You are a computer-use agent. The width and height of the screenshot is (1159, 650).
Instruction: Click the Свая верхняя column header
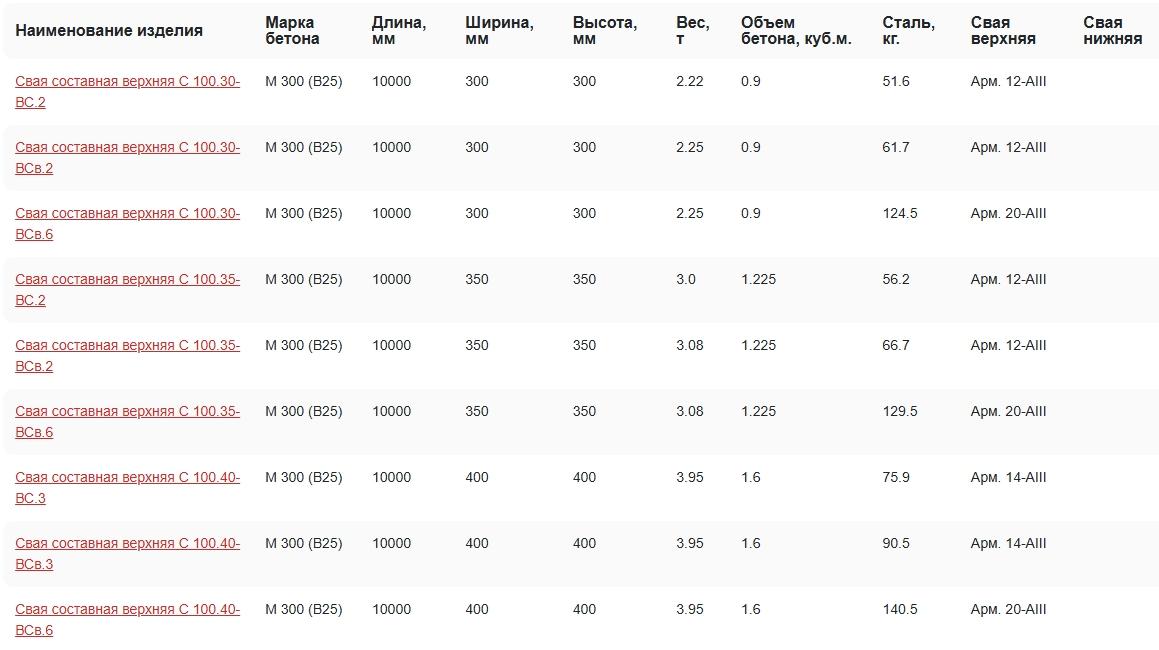(x=1003, y=31)
